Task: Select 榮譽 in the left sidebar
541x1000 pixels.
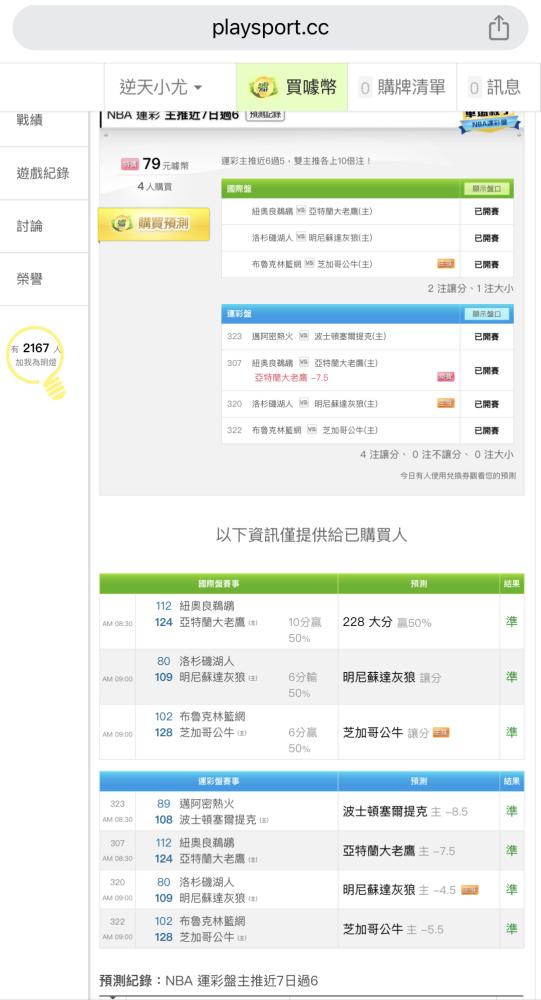Action: coord(30,279)
